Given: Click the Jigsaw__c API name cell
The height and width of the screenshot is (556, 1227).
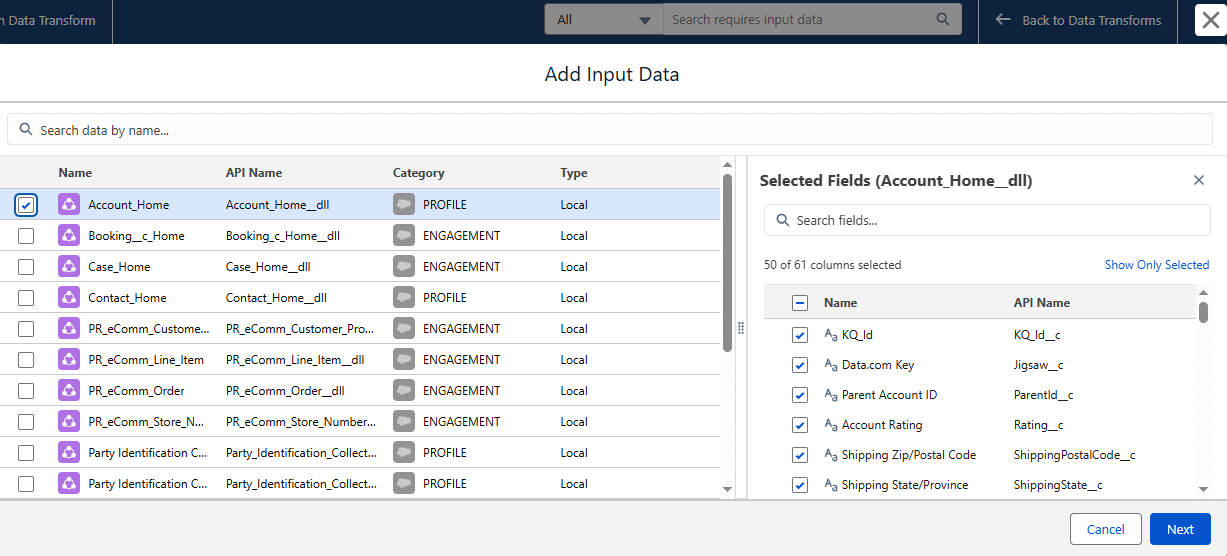Looking at the screenshot, I should 1038,365.
